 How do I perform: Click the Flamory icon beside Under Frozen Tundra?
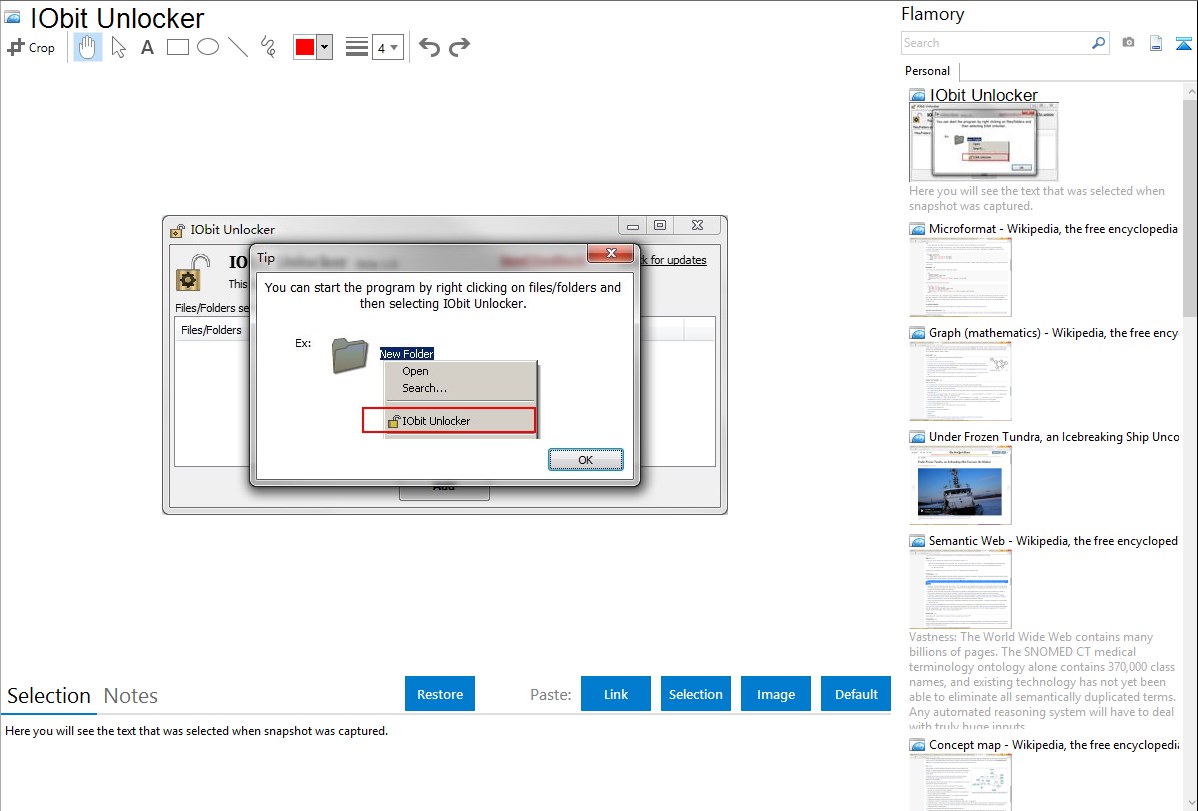[917, 437]
